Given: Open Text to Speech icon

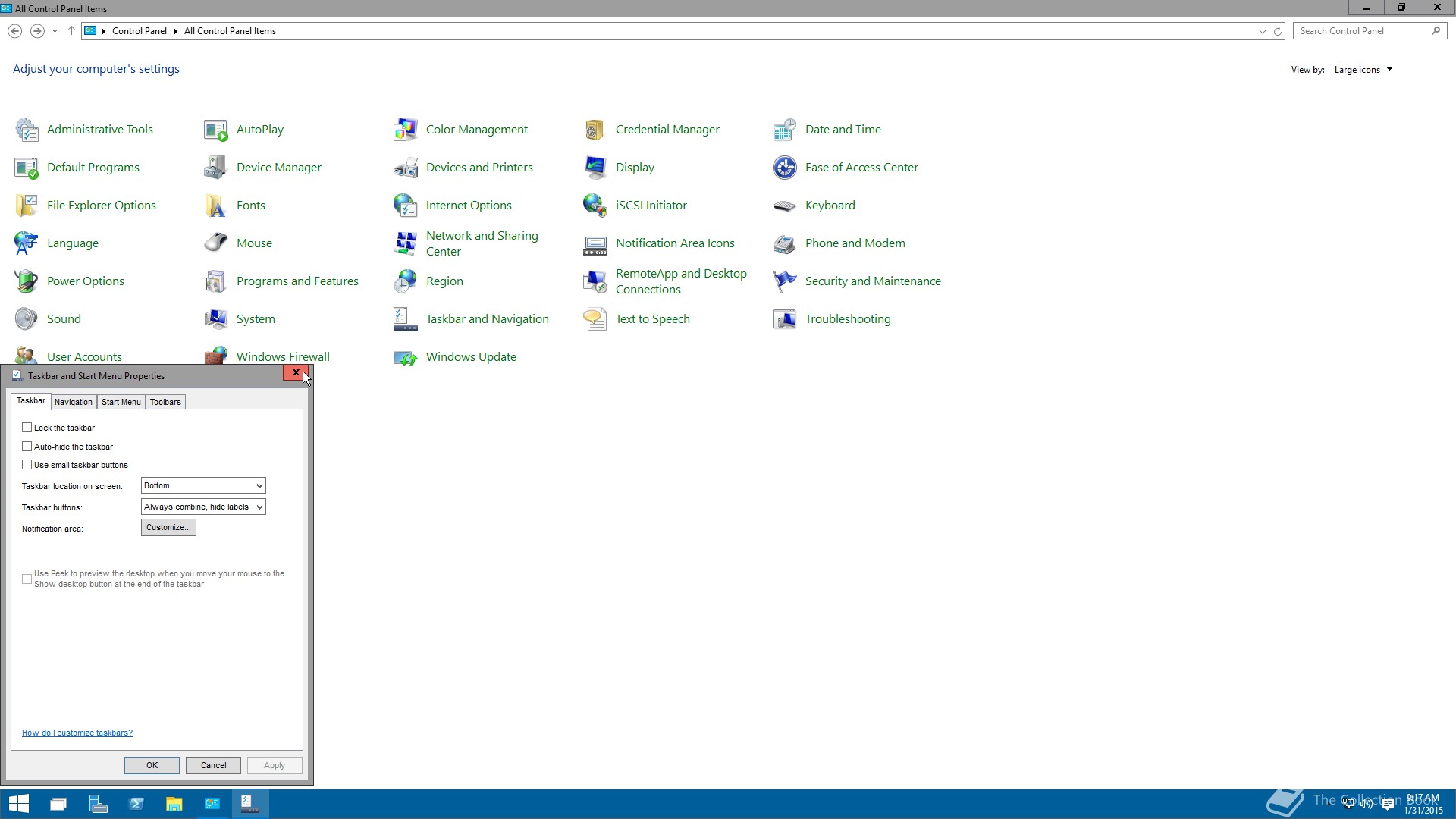Looking at the screenshot, I should 595,319.
